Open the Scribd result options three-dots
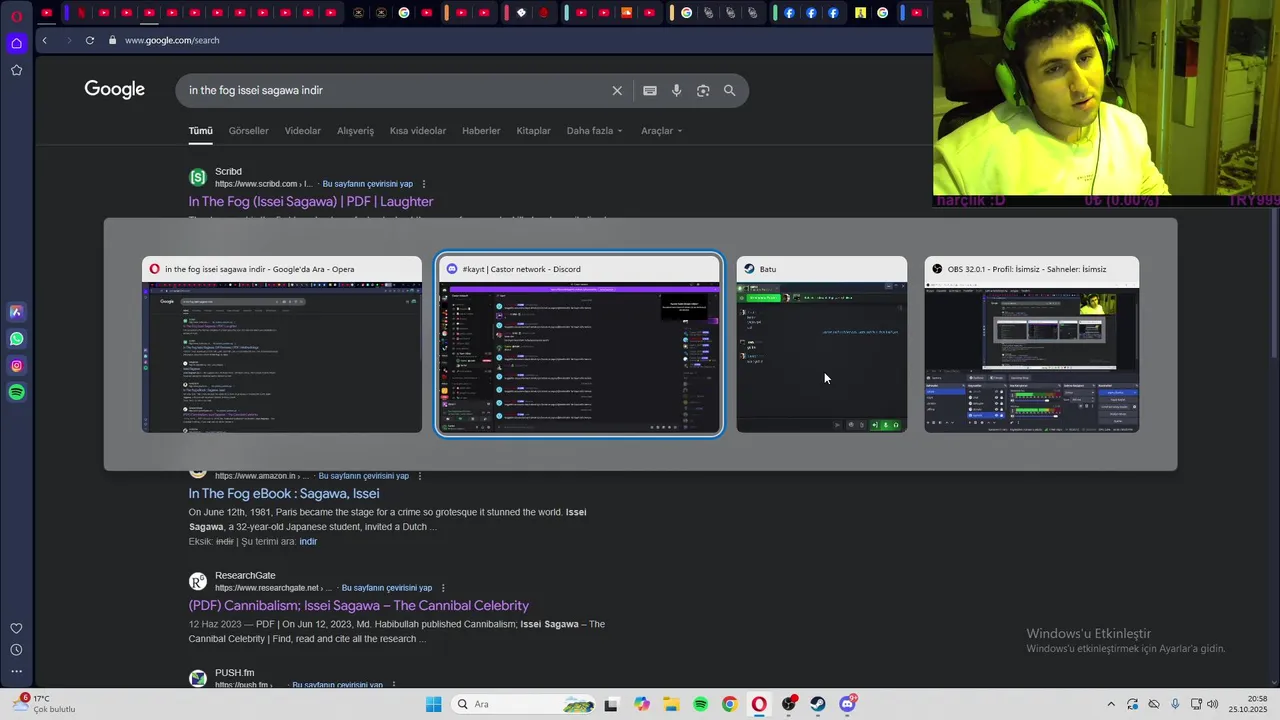The height and width of the screenshot is (720, 1280). [424, 184]
